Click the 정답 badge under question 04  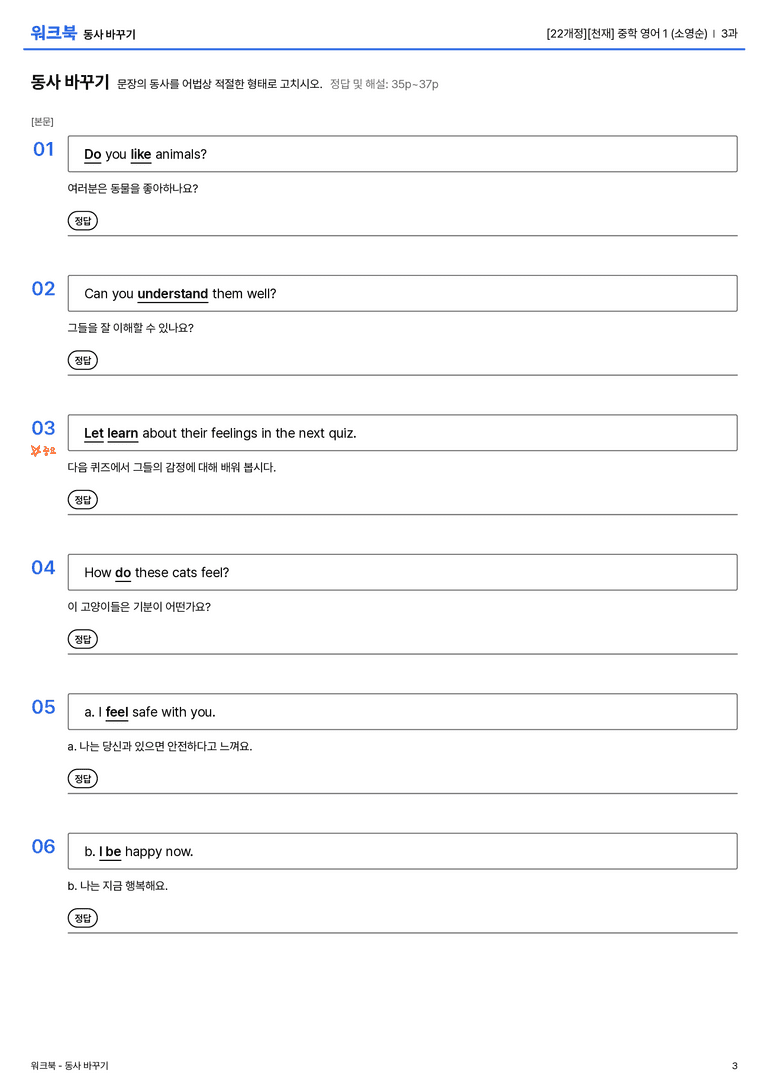pos(82,638)
